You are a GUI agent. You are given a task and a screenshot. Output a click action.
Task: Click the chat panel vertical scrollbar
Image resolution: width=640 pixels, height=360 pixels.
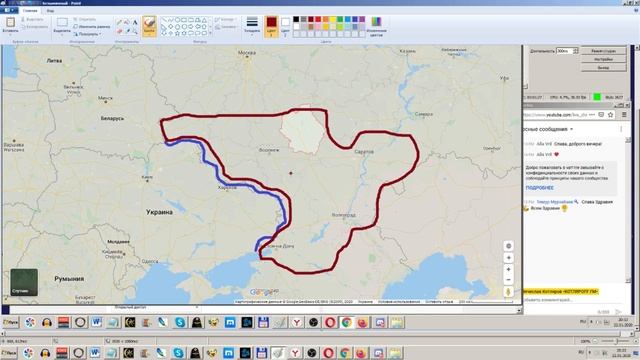point(628,210)
